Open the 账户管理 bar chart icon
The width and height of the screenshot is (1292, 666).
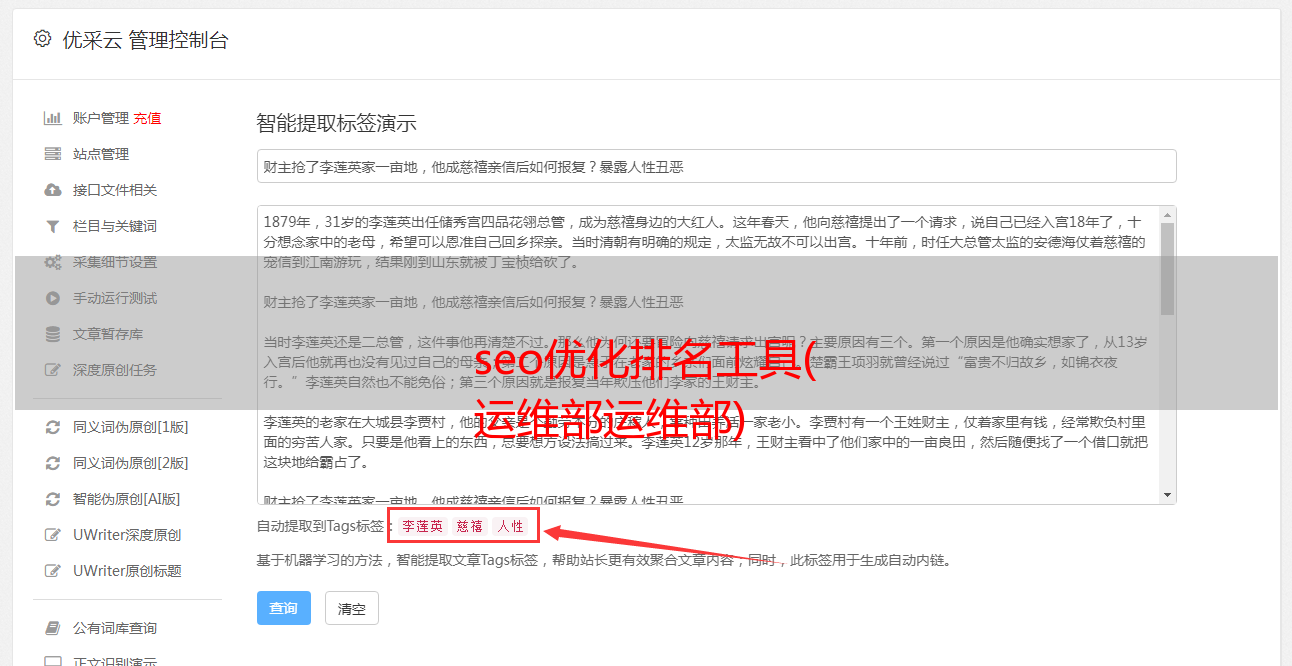pyautogui.click(x=53, y=118)
